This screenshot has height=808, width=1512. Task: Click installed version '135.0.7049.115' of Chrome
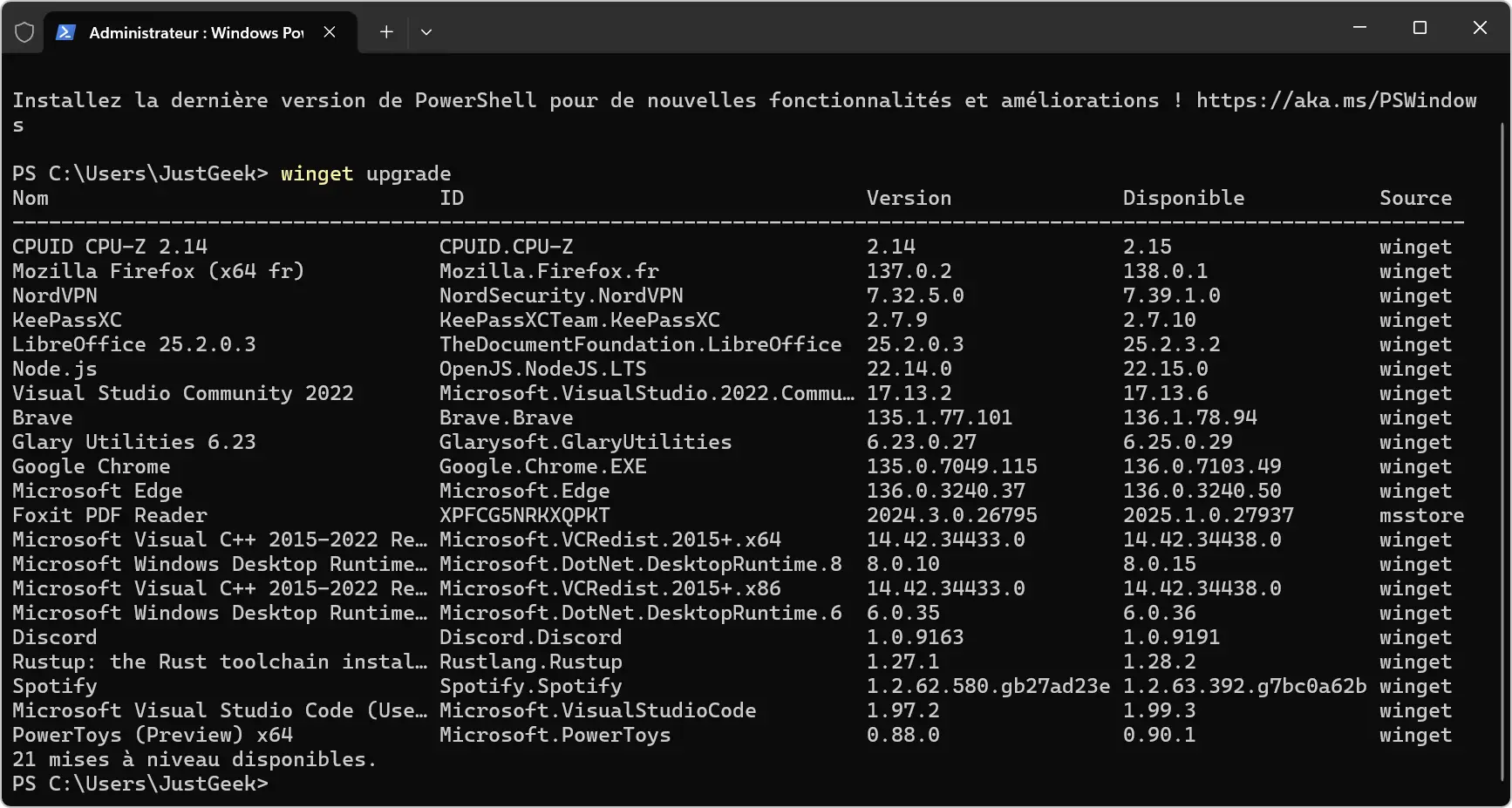[x=952, y=466]
